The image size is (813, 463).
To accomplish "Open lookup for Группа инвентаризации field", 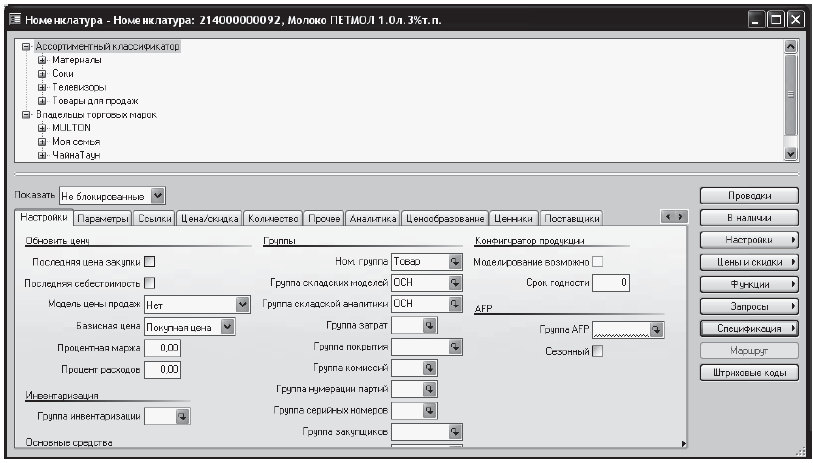I will coord(183,415).
